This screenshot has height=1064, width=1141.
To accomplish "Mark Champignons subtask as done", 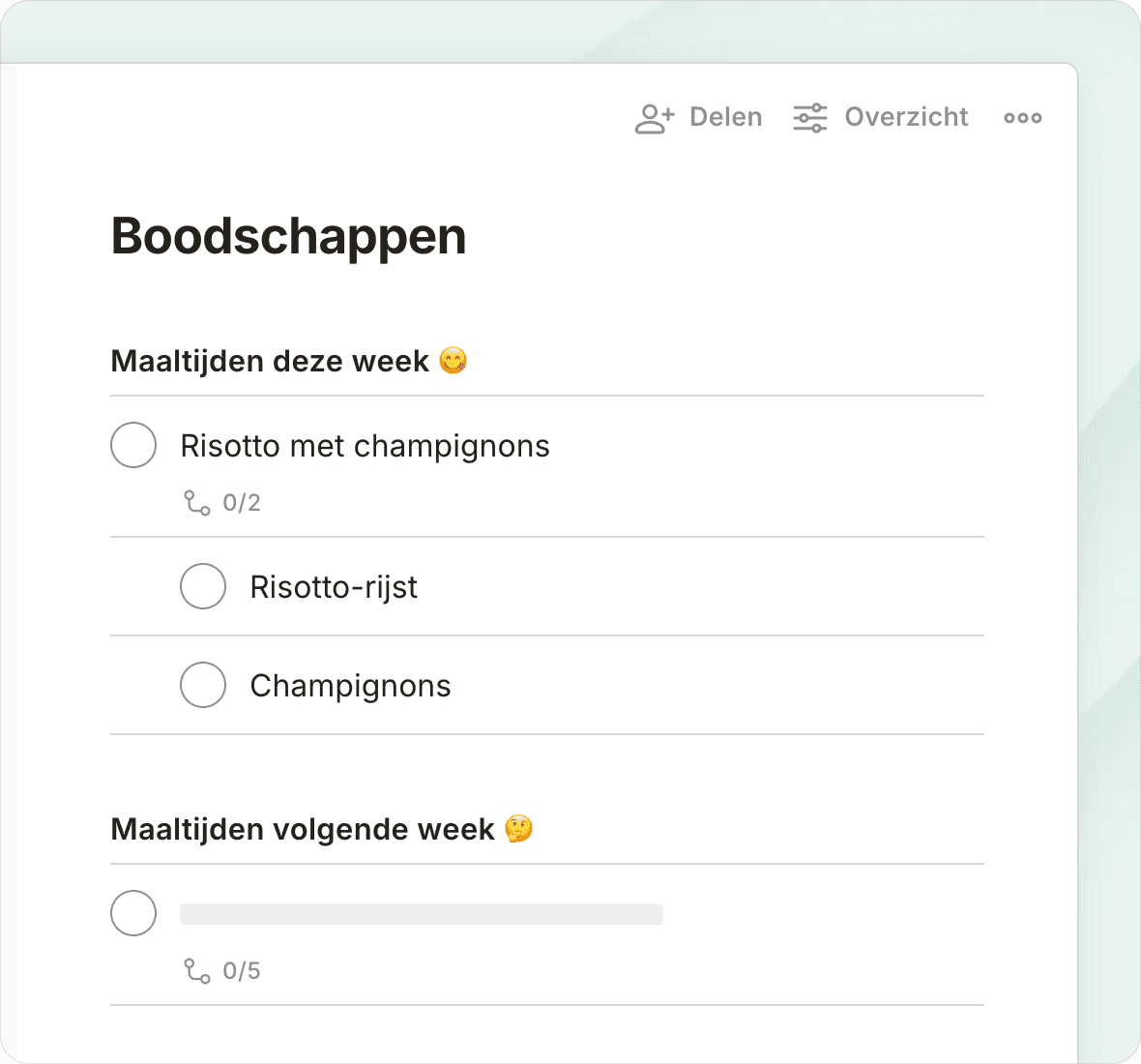I will (203, 685).
